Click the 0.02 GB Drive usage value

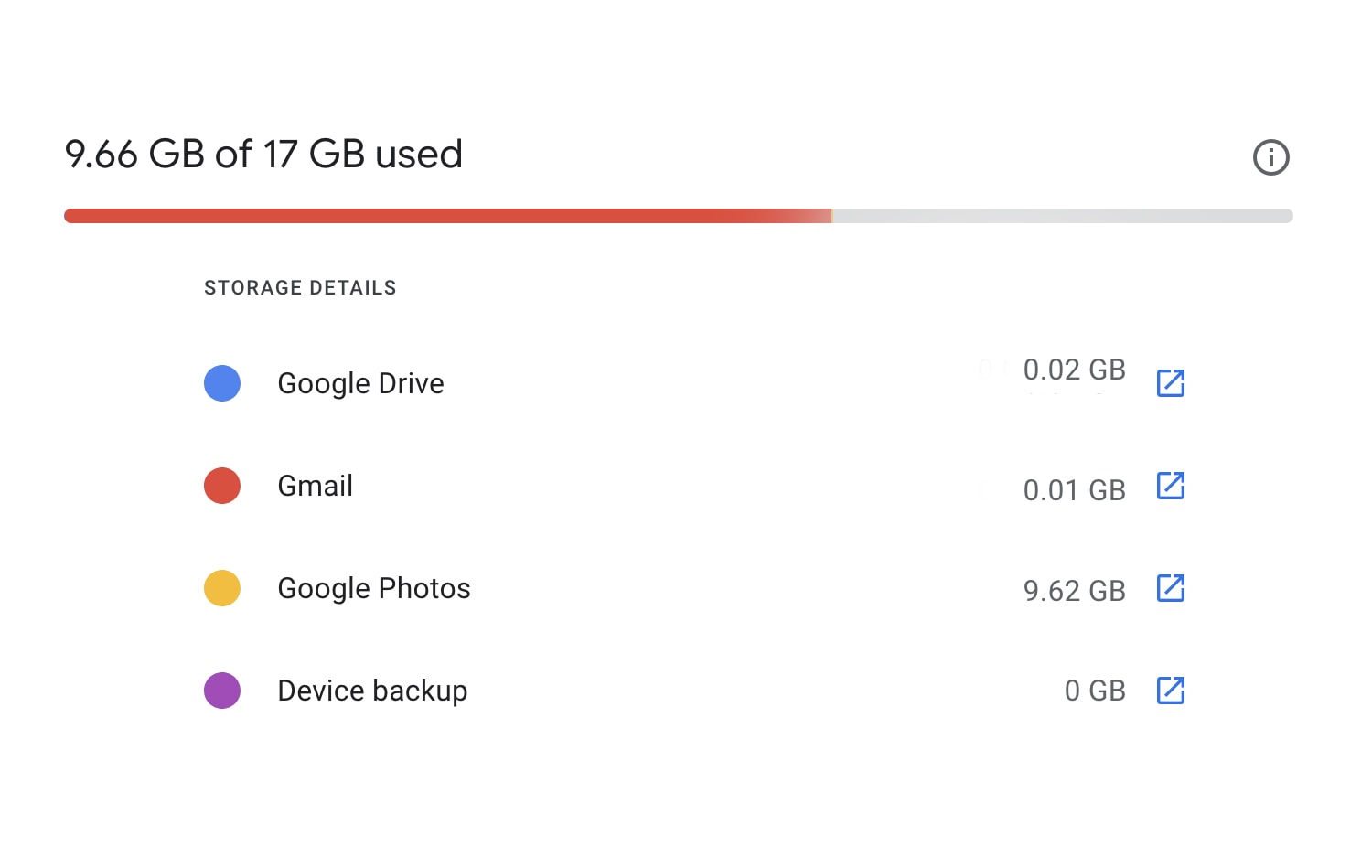click(1075, 370)
